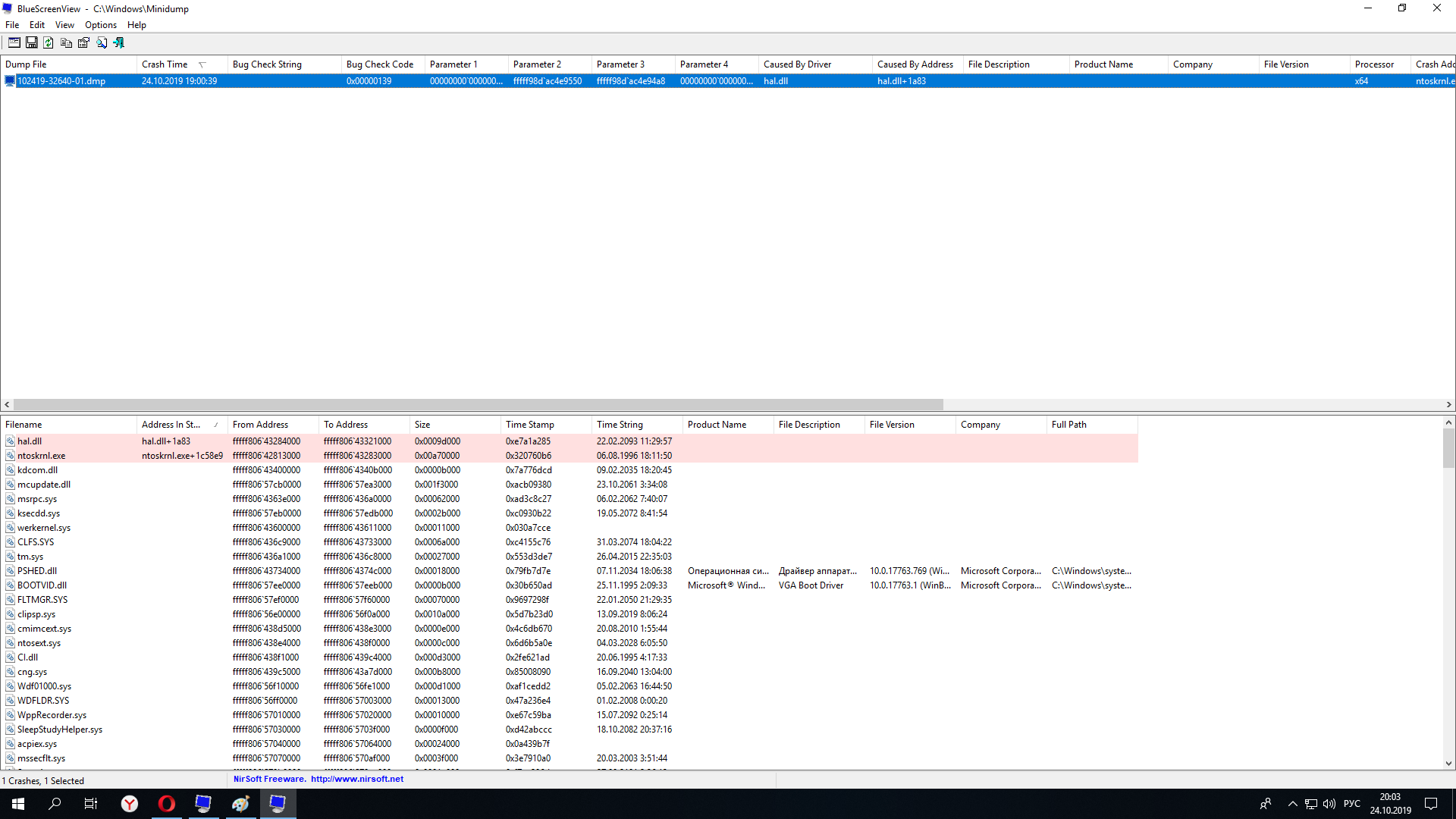Open the Advanced Options toolbar icon

14,43
